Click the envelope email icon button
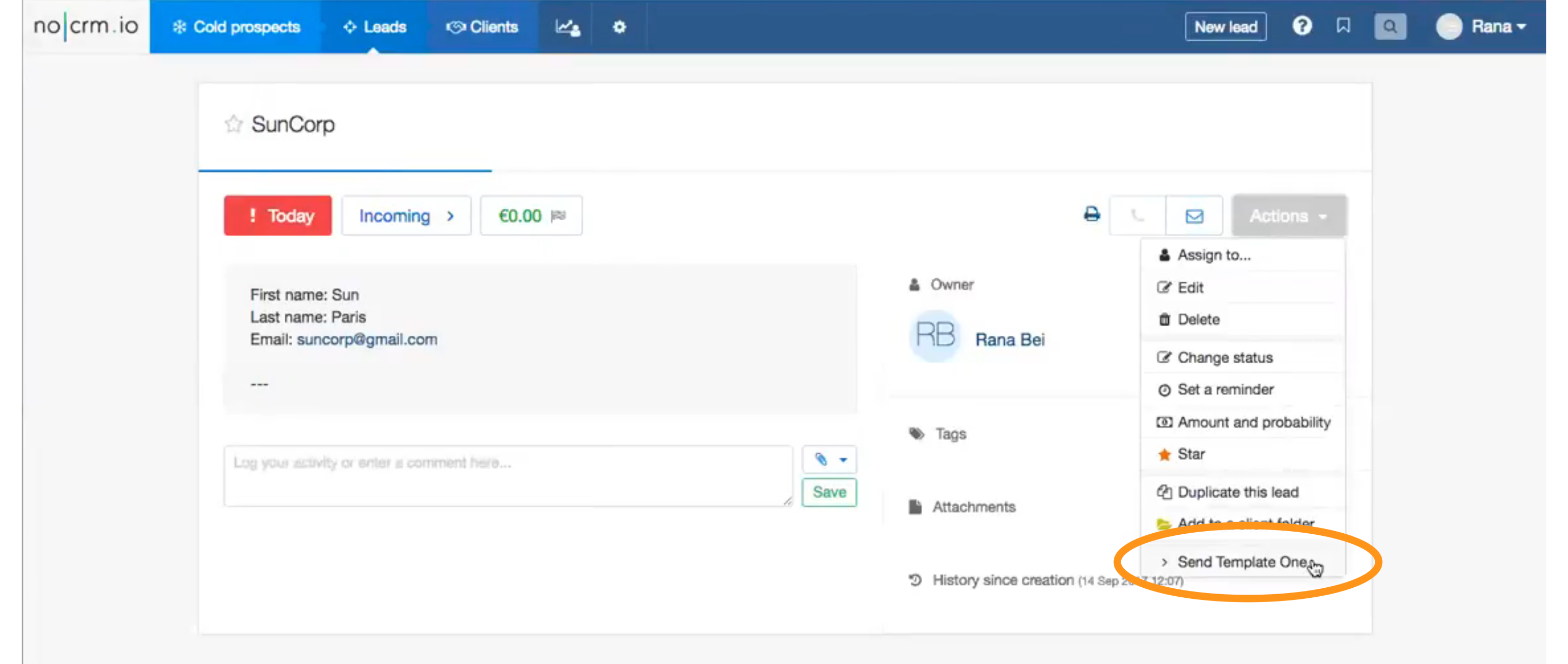The image size is (1568, 664). [x=1194, y=216]
